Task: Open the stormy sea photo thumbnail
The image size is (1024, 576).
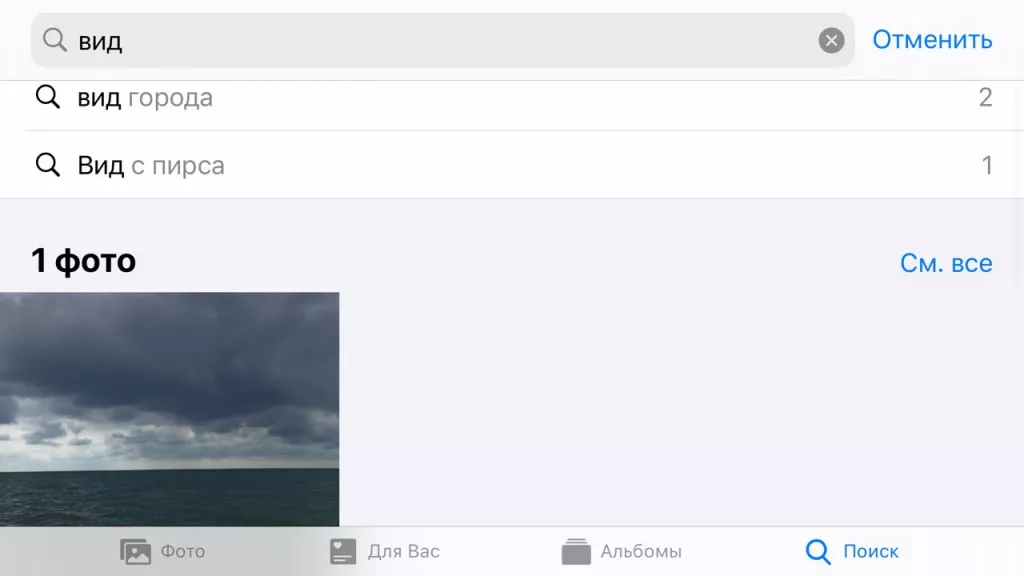Action: click(x=170, y=409)
